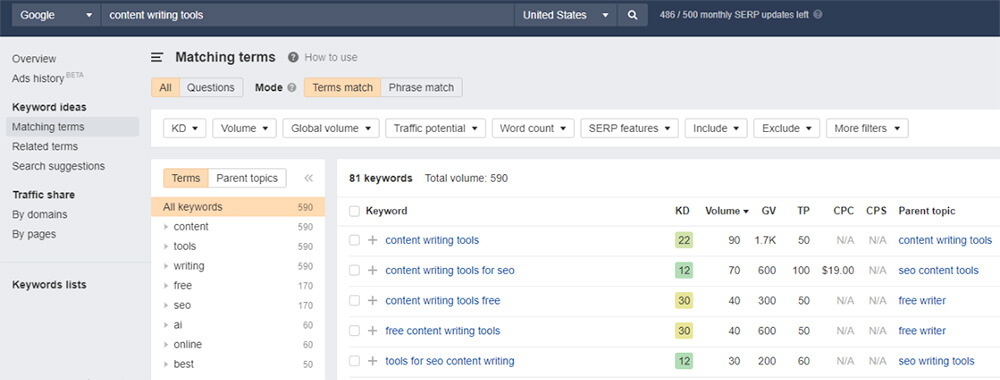Image resolution: width=1000 pixels, height=380 pixels.
Task: Open parent topic 'seo writing tools'
Action: [936, 361]
